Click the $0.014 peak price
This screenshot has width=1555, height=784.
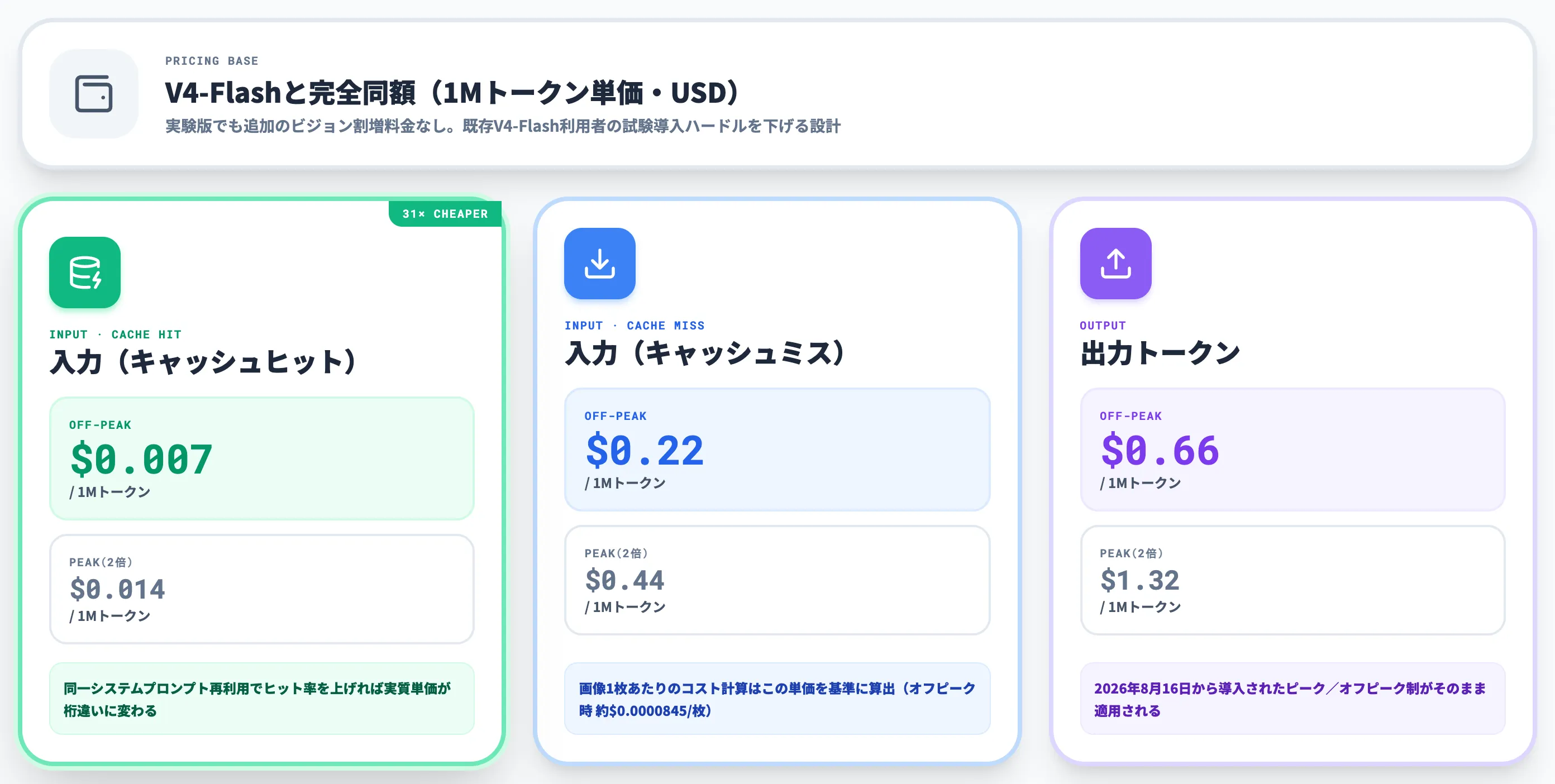coord(117,589)
